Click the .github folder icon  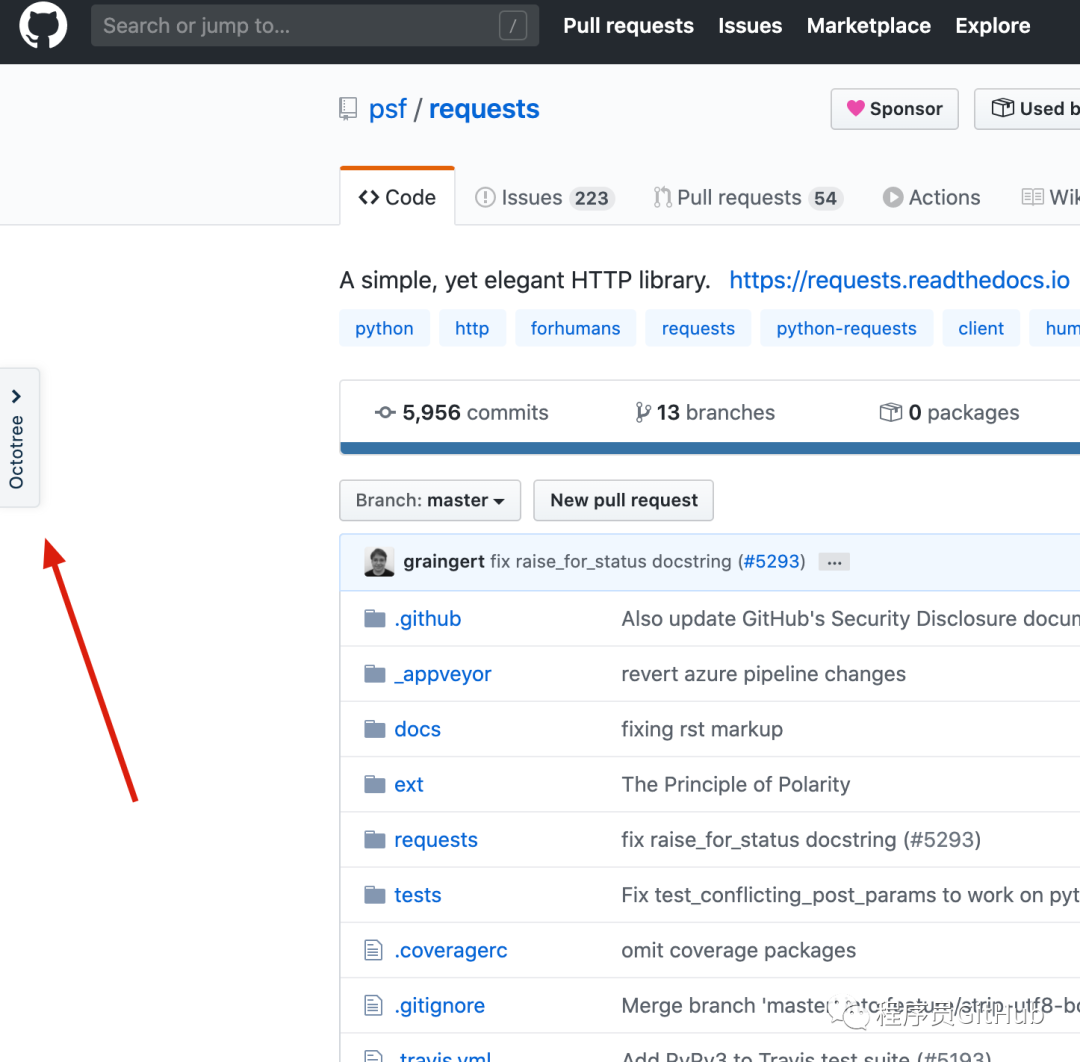(375, 618)
